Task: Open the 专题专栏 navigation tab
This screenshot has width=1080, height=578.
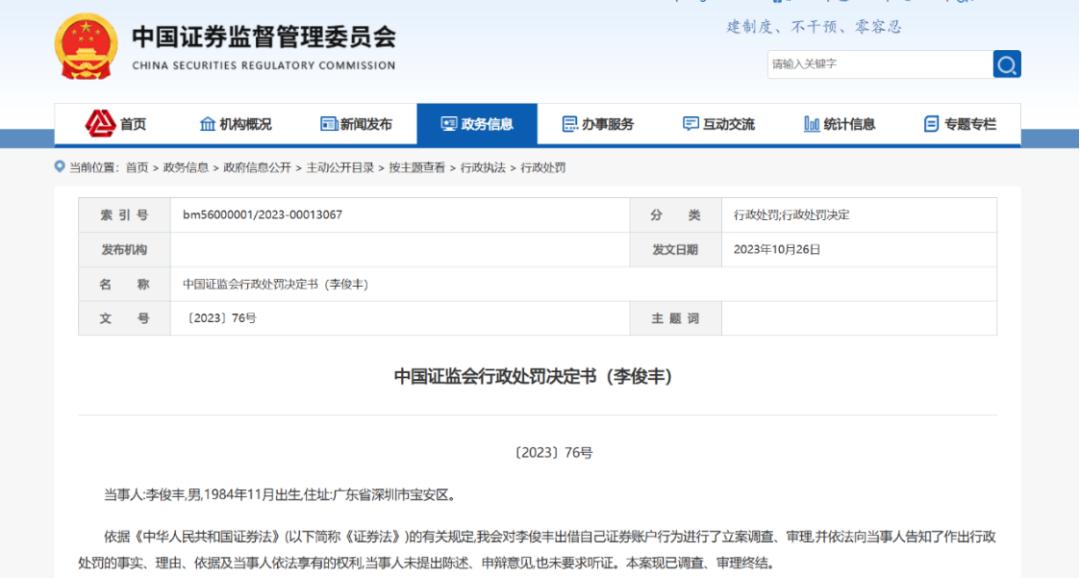Action: pos(959,124)
